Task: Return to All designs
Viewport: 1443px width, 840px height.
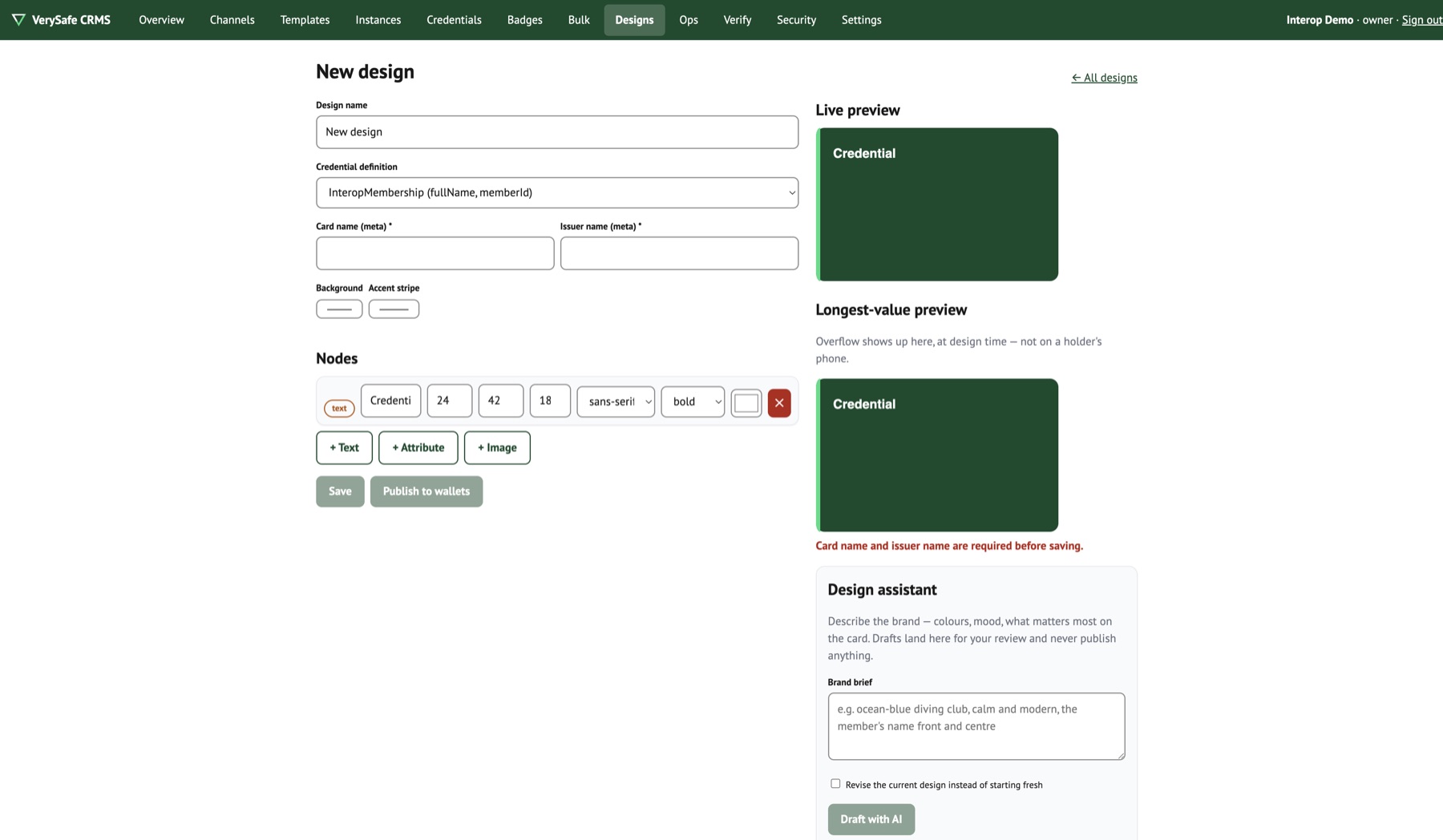Action: pyautogui.click(x=1104, y=78)
